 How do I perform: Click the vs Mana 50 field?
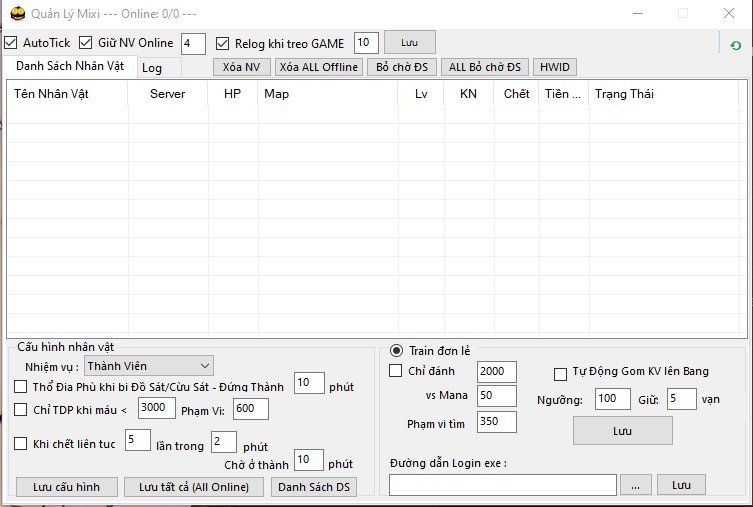tap(497, 396)
